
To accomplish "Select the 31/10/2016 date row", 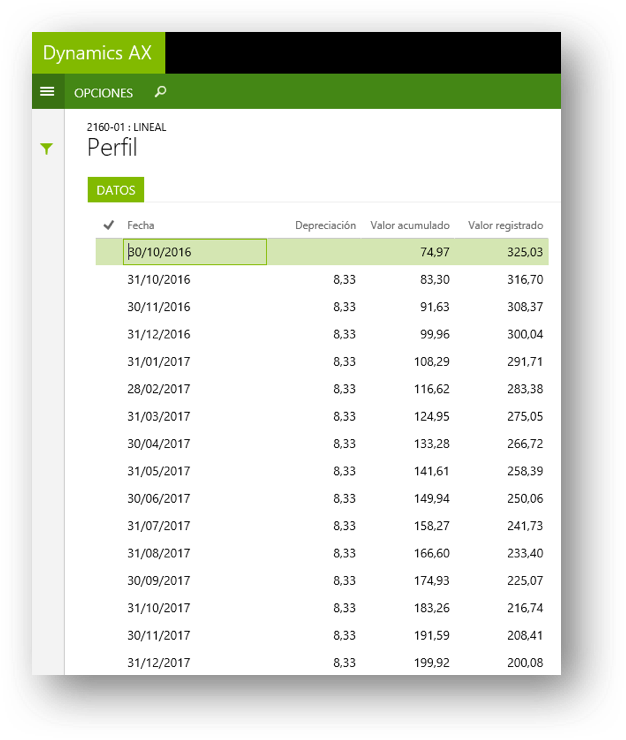I will (x=322, y=279).
